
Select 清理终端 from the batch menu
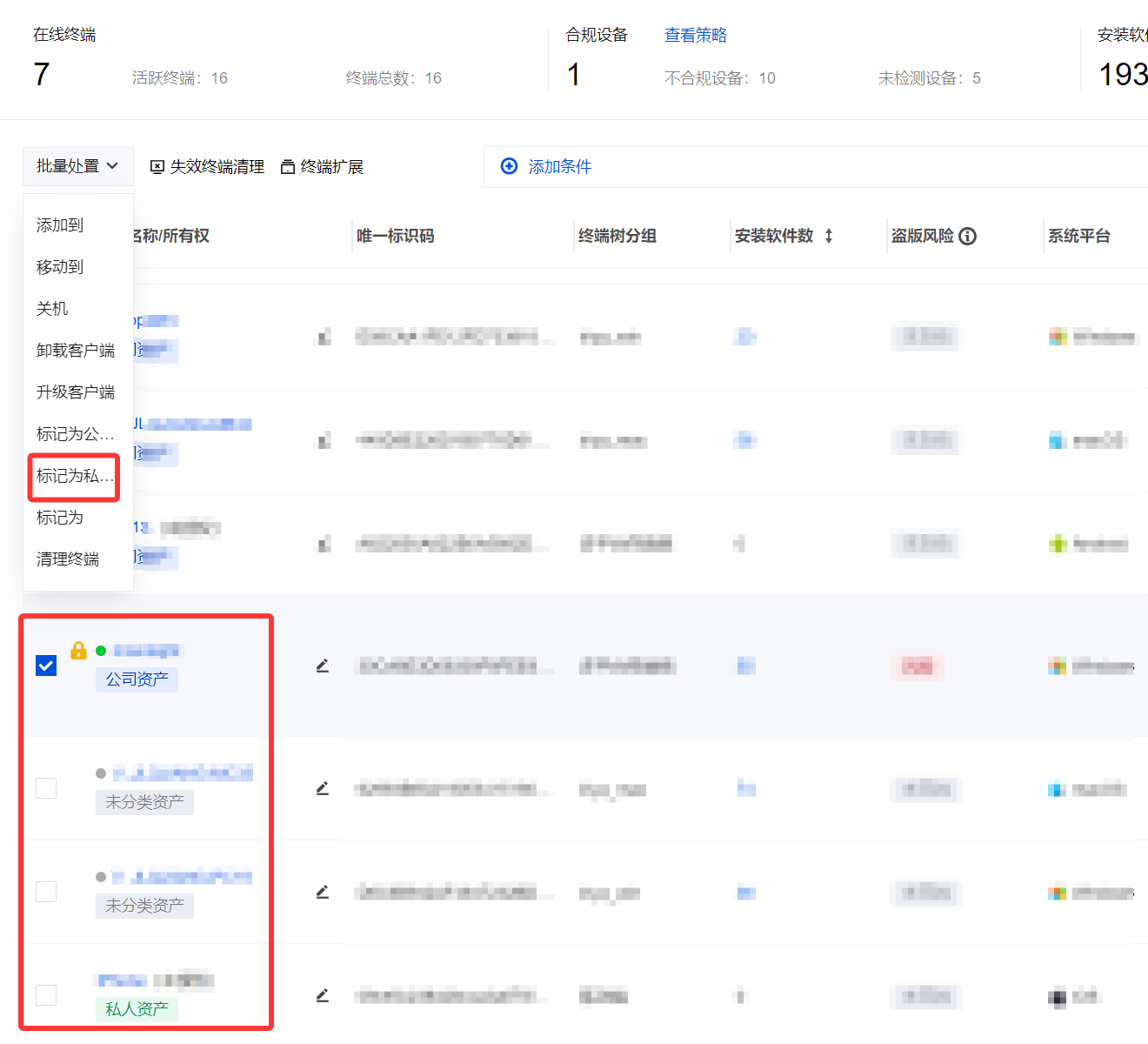[68, 559]
